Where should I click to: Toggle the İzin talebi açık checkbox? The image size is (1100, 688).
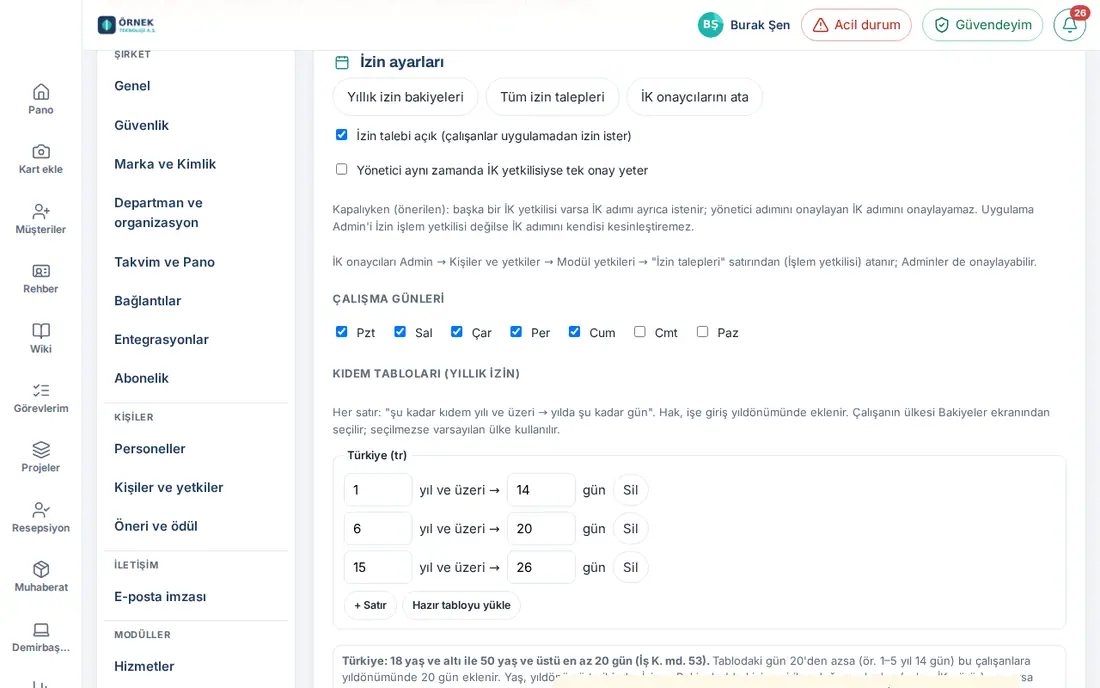(342, 135)
